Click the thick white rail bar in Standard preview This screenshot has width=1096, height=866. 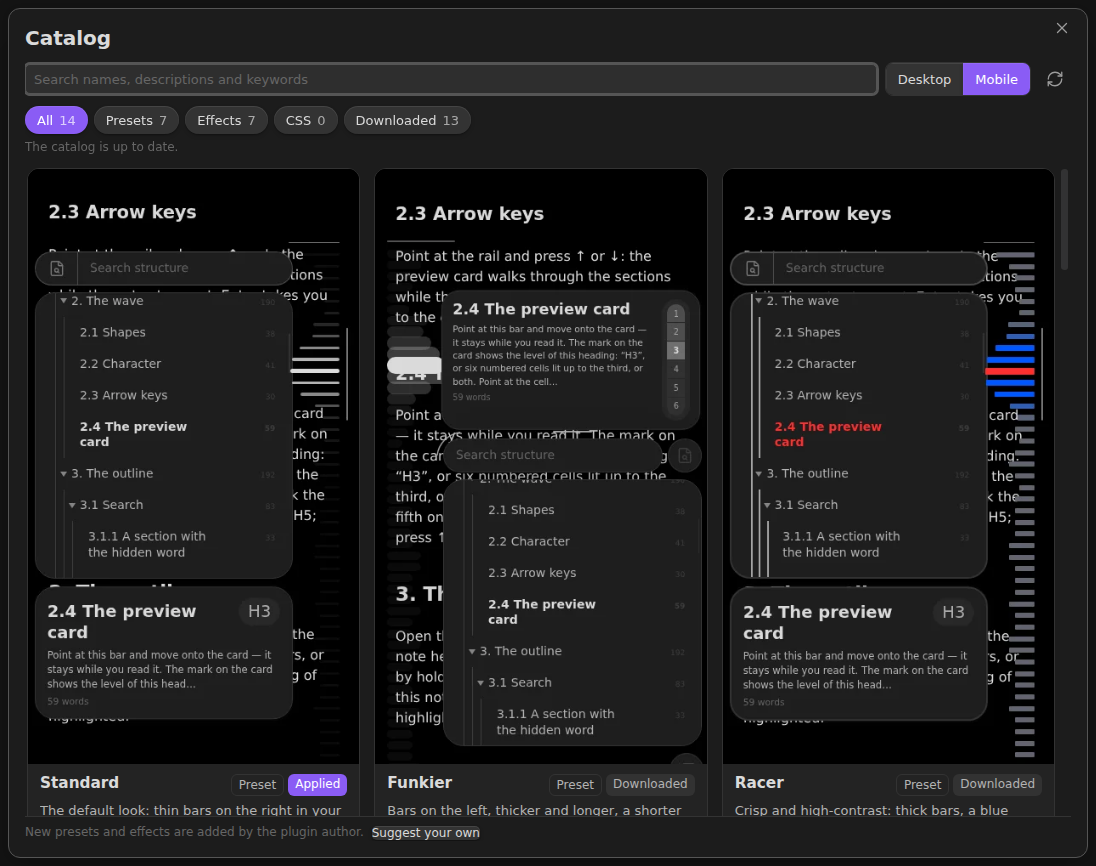coord(315,370)
